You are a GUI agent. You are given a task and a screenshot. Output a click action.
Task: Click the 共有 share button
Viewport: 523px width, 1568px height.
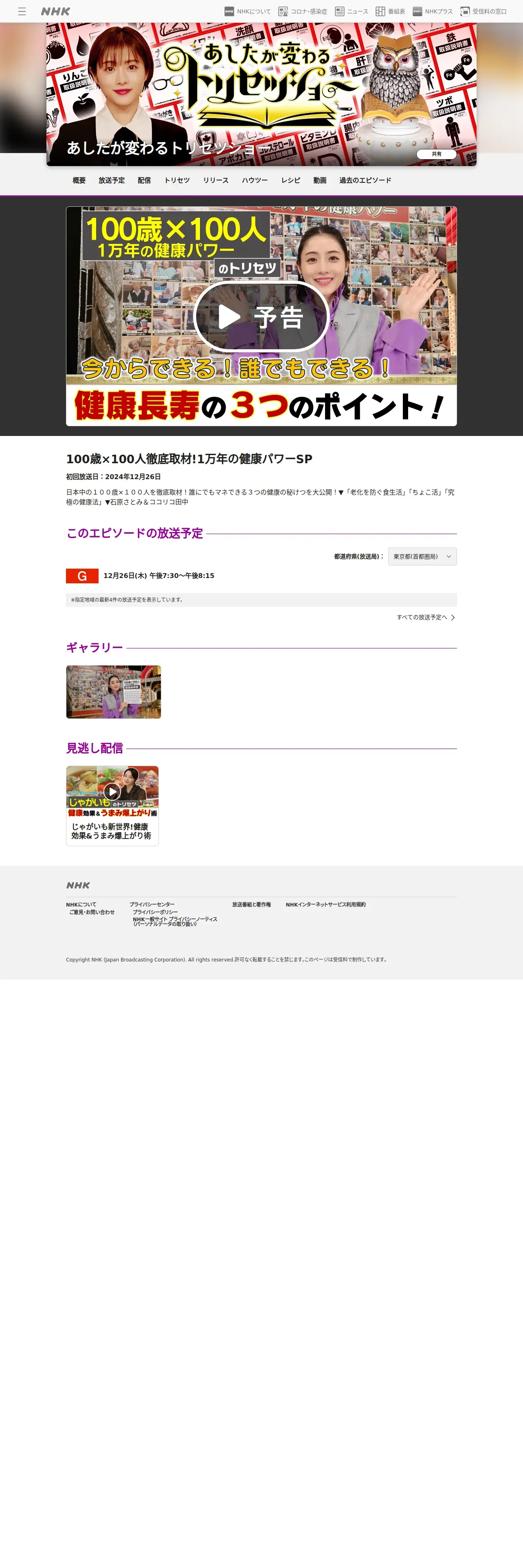tap(437, 154)
